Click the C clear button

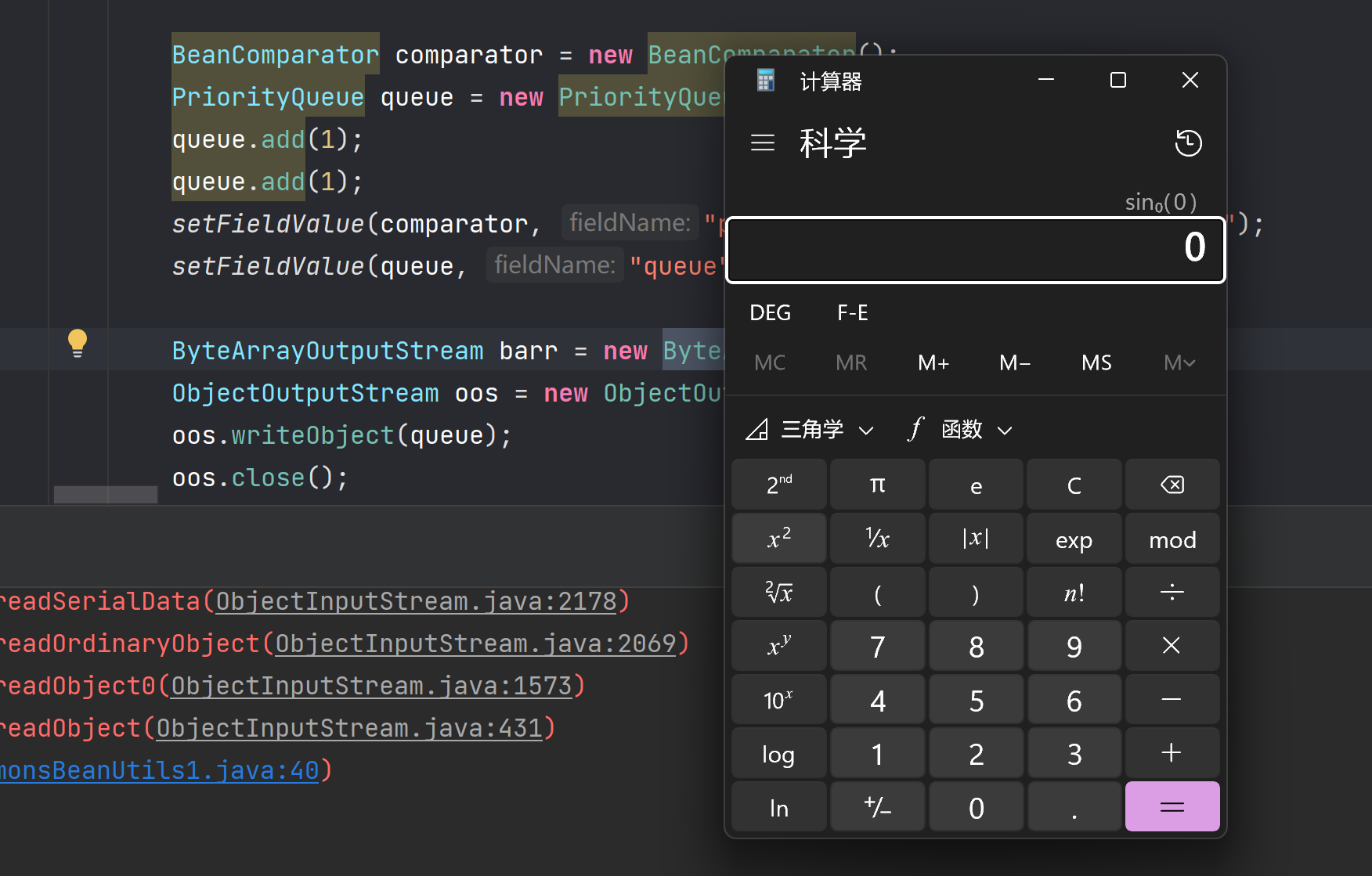1074,485
